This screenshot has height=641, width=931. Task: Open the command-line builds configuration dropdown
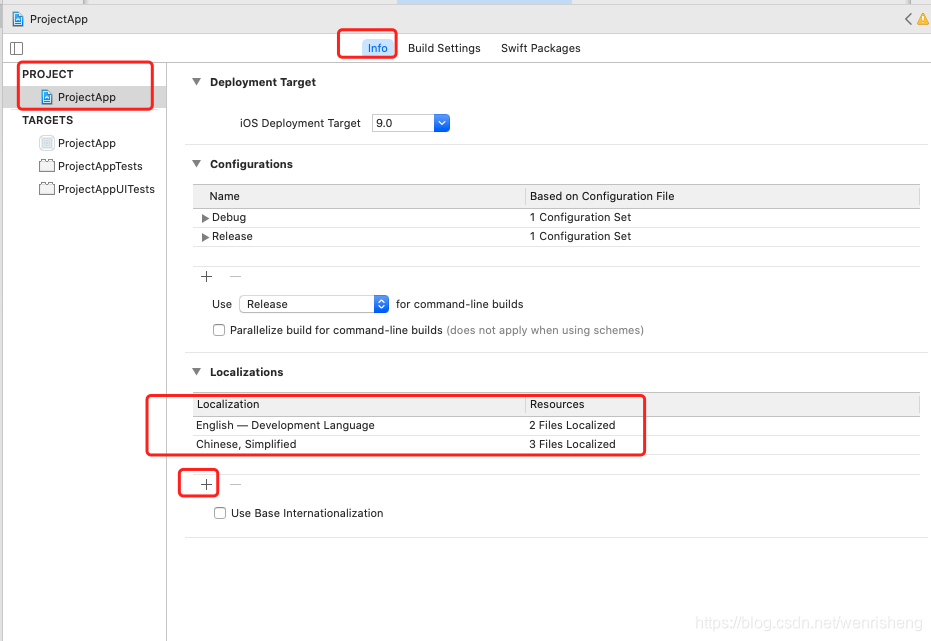point(314,304)
